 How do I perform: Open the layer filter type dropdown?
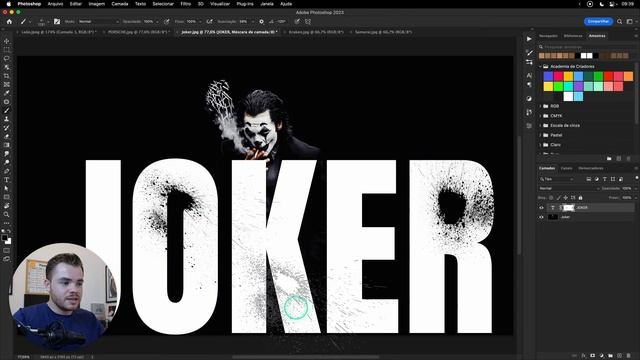click(557, 179)
